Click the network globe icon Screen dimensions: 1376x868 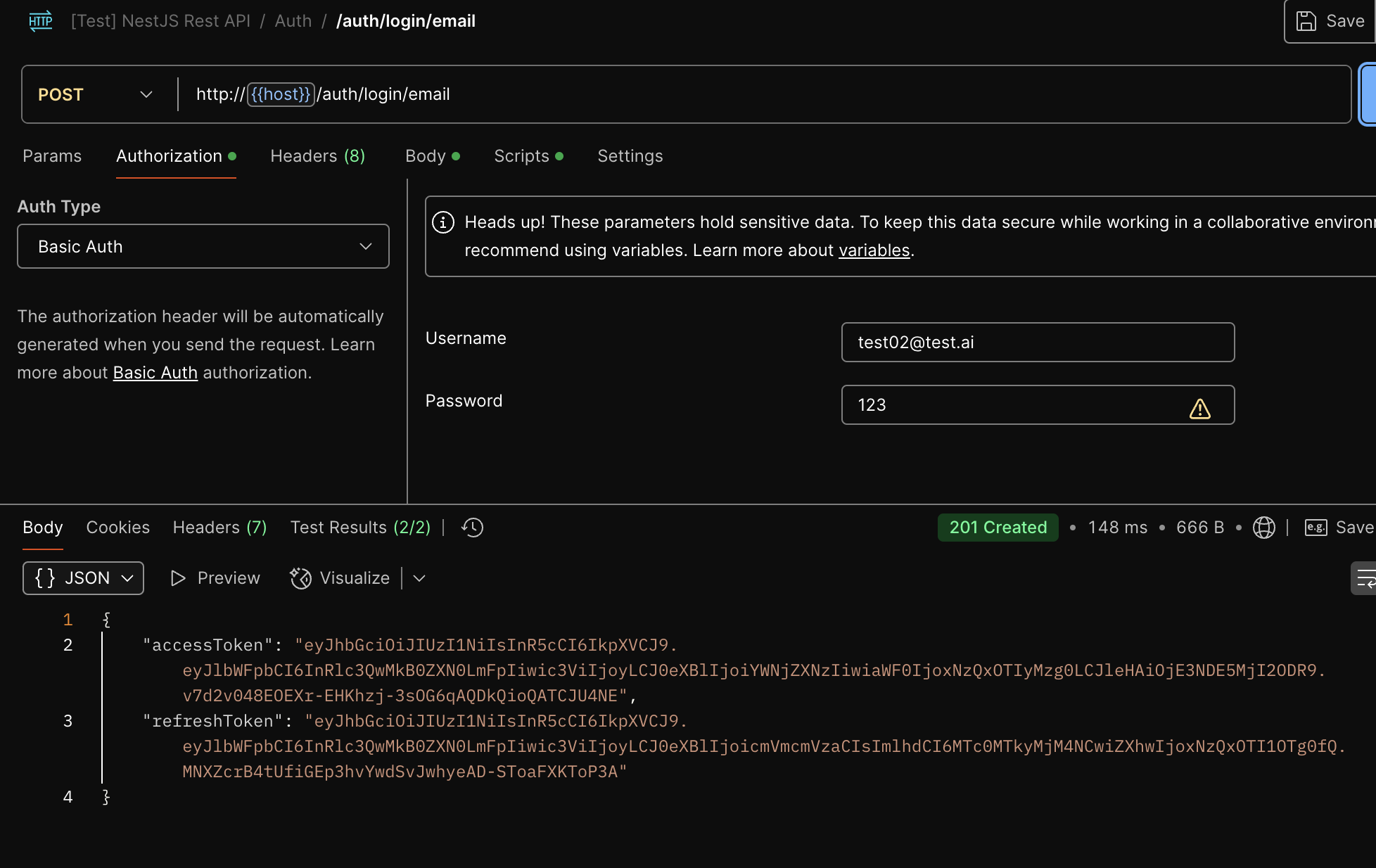(x=1263, y=528)
